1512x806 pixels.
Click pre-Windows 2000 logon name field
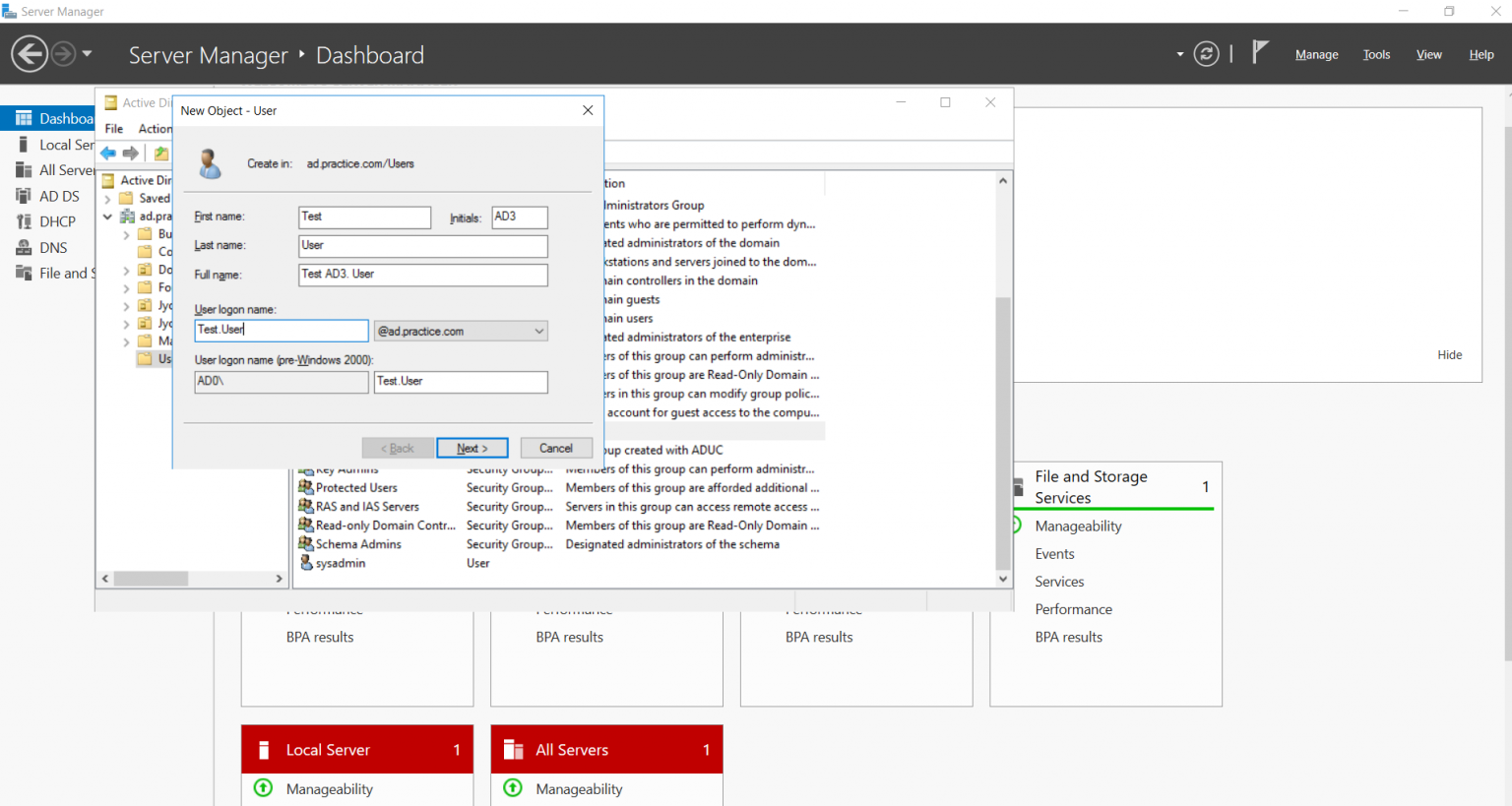point(461,382)
